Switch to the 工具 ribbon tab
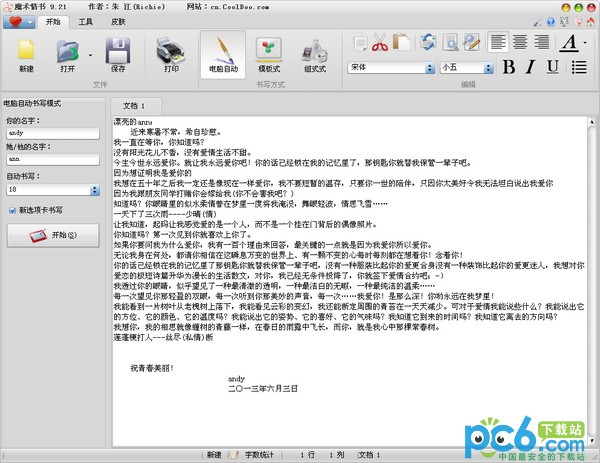Screen dimensions: 600x463 [86, 20]
